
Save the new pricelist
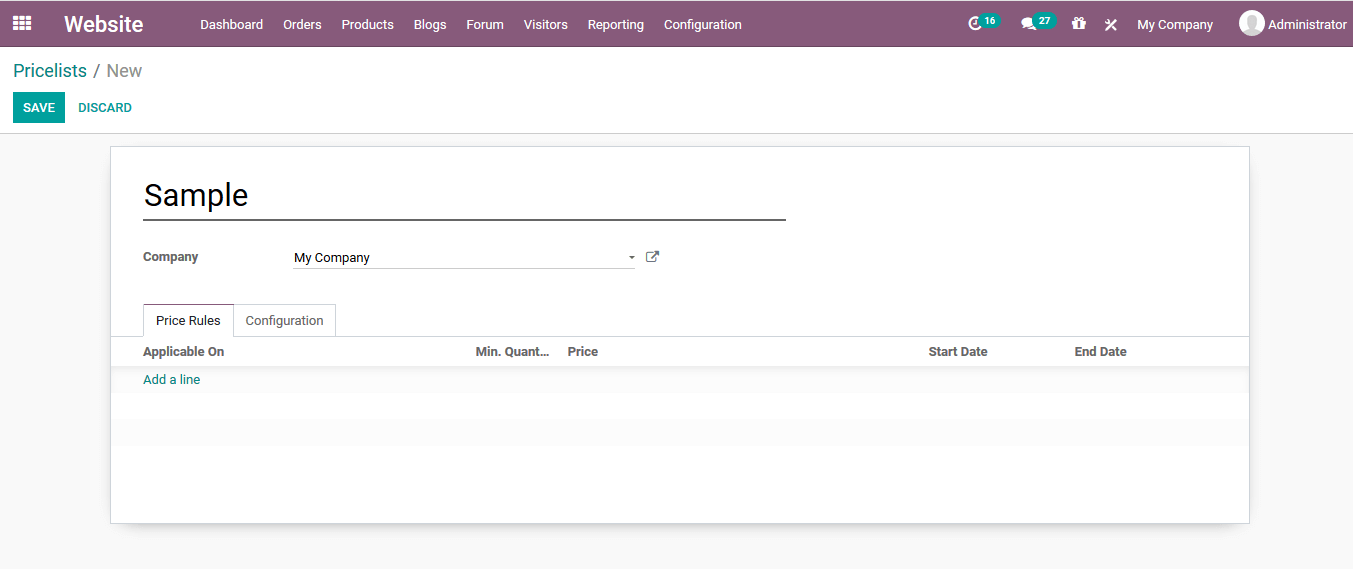[39, 107]
